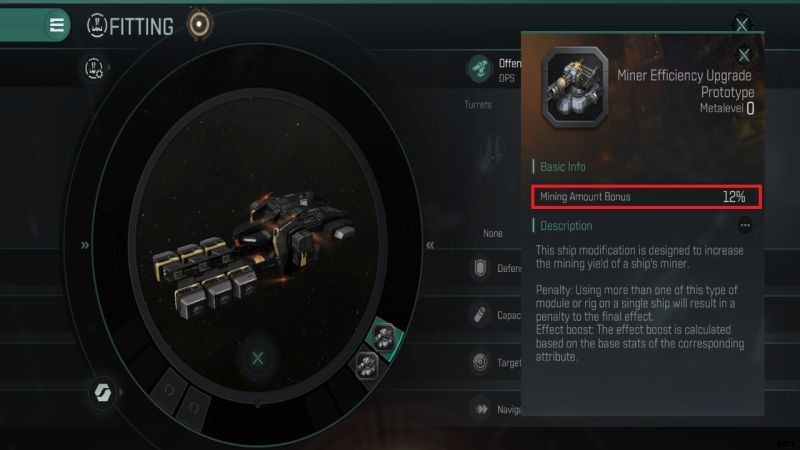Click the Fitting ship emblem icon
Viewport: 800px width, 450px height.
[97, 25]
